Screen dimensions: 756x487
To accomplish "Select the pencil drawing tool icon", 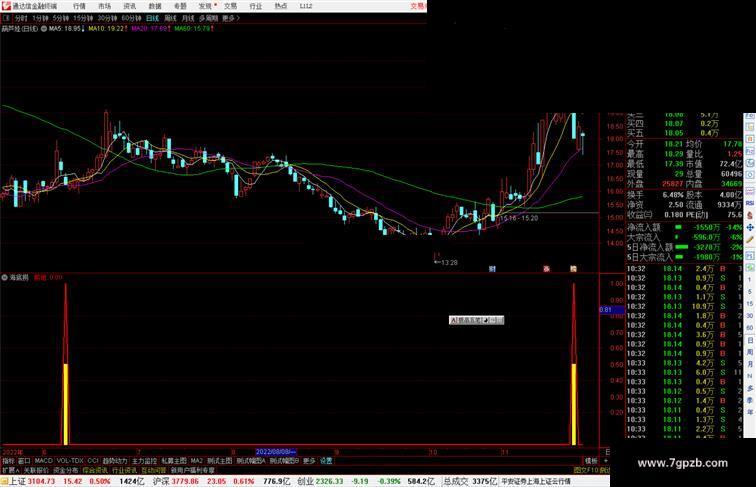I will (750, 239).
